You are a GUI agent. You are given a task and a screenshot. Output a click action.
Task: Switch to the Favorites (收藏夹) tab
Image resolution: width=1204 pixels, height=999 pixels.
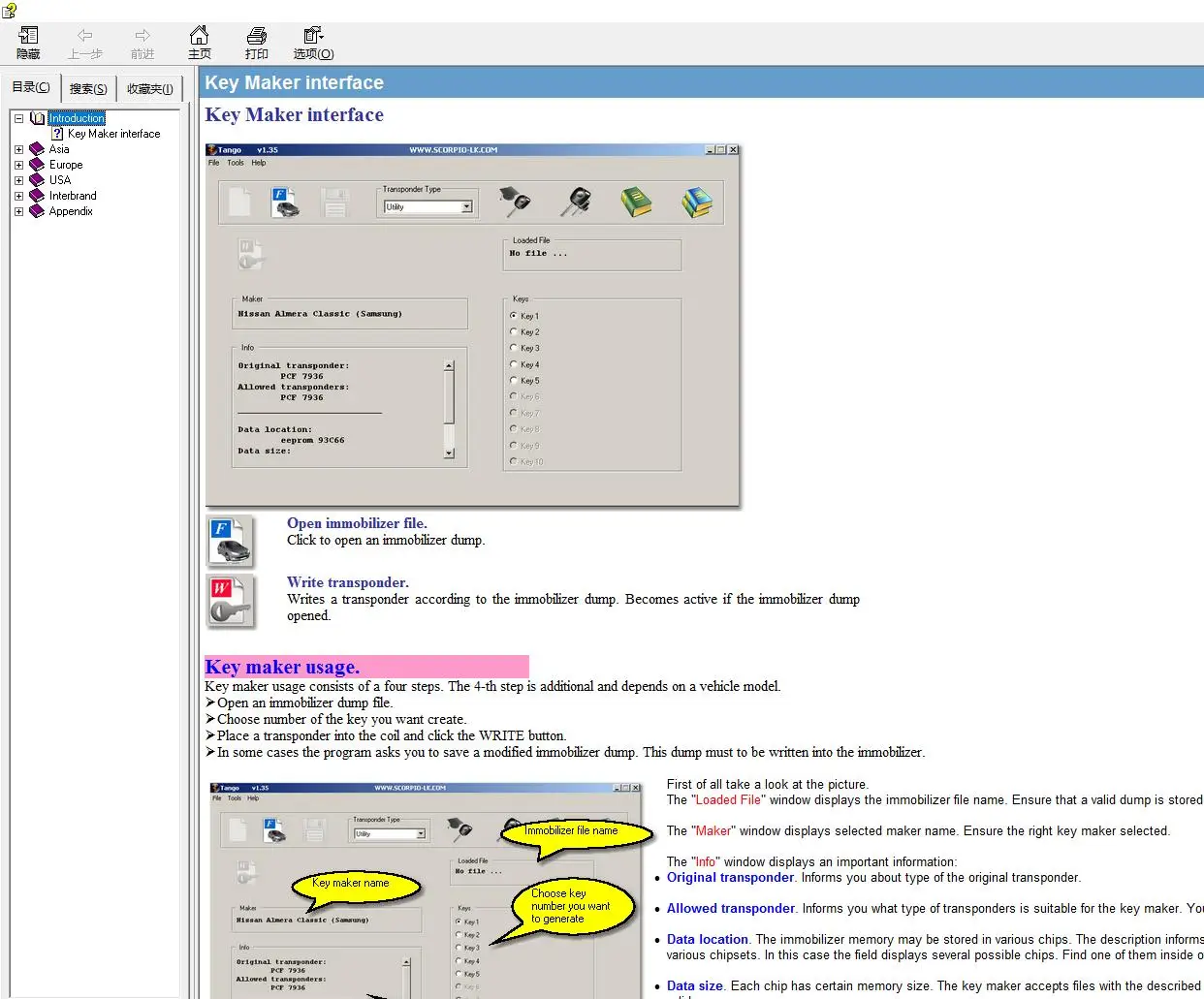tap(150, 89)
